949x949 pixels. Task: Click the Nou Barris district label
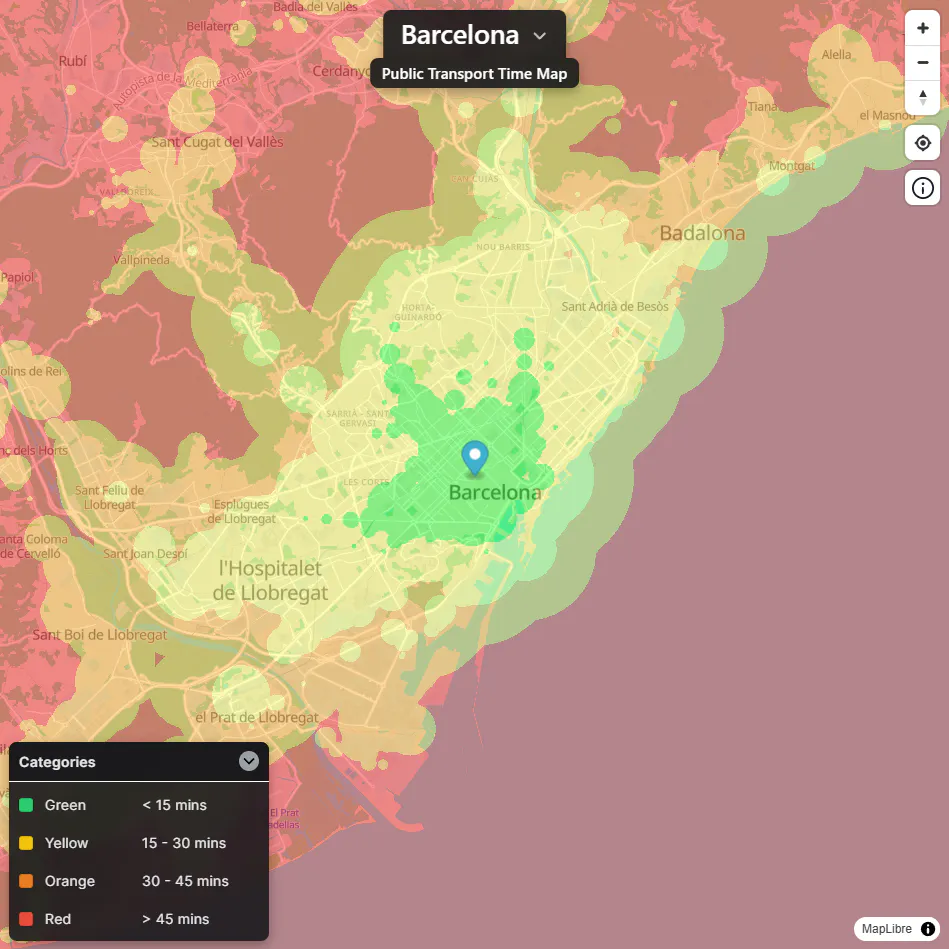click(503, 247)
